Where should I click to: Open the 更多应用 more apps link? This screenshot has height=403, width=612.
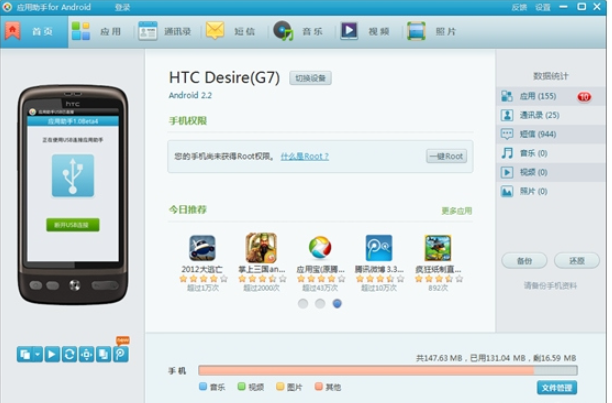click(457, 211)
